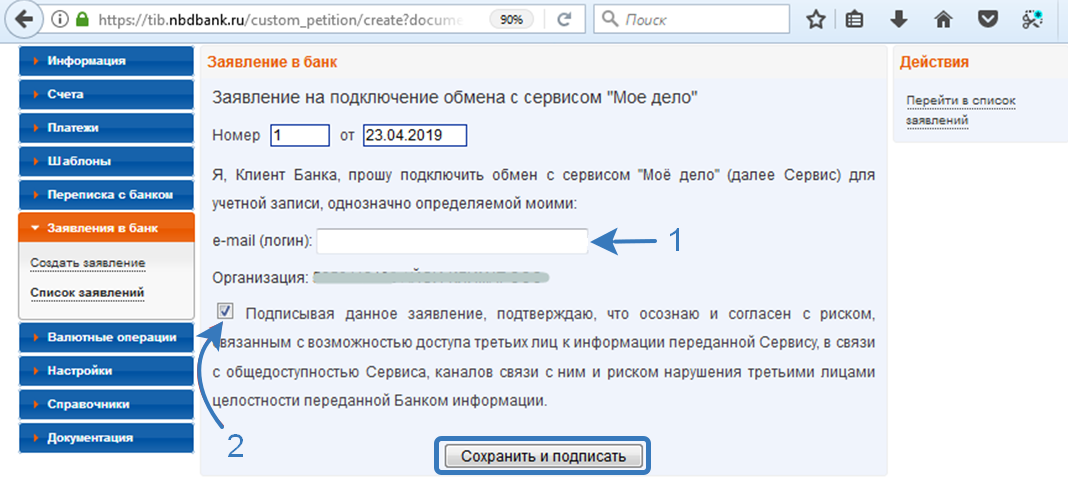Click the Сохранить и подписать button
This screenshot has height=493, width=1068.
pos(544,456)
